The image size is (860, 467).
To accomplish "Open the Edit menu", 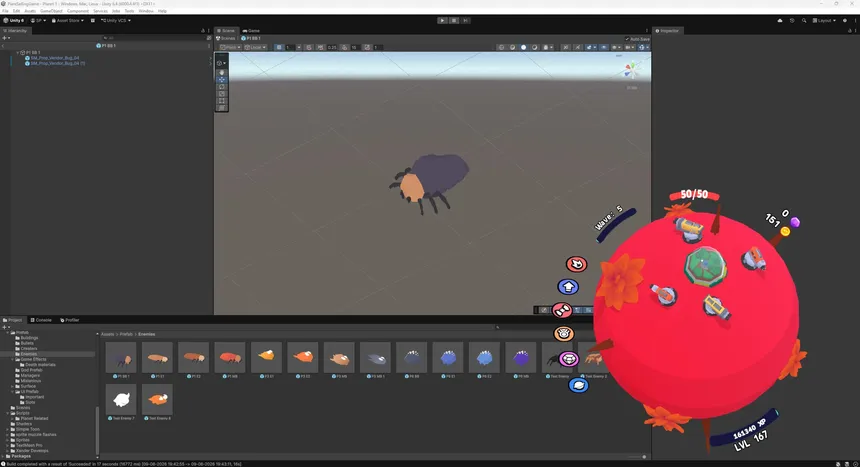I will [16, 11].
